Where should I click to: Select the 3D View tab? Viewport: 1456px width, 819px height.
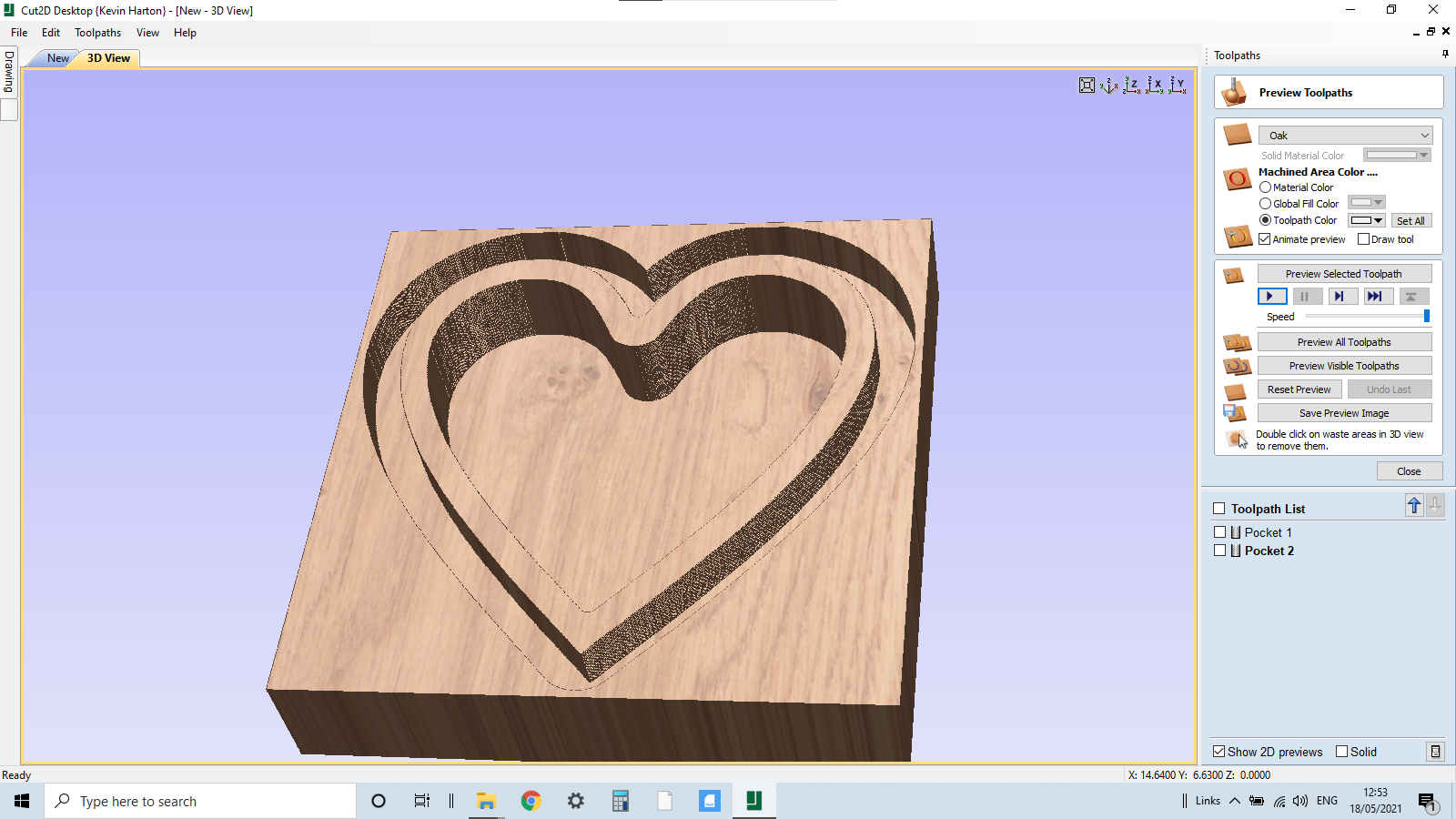click(108, 58)
